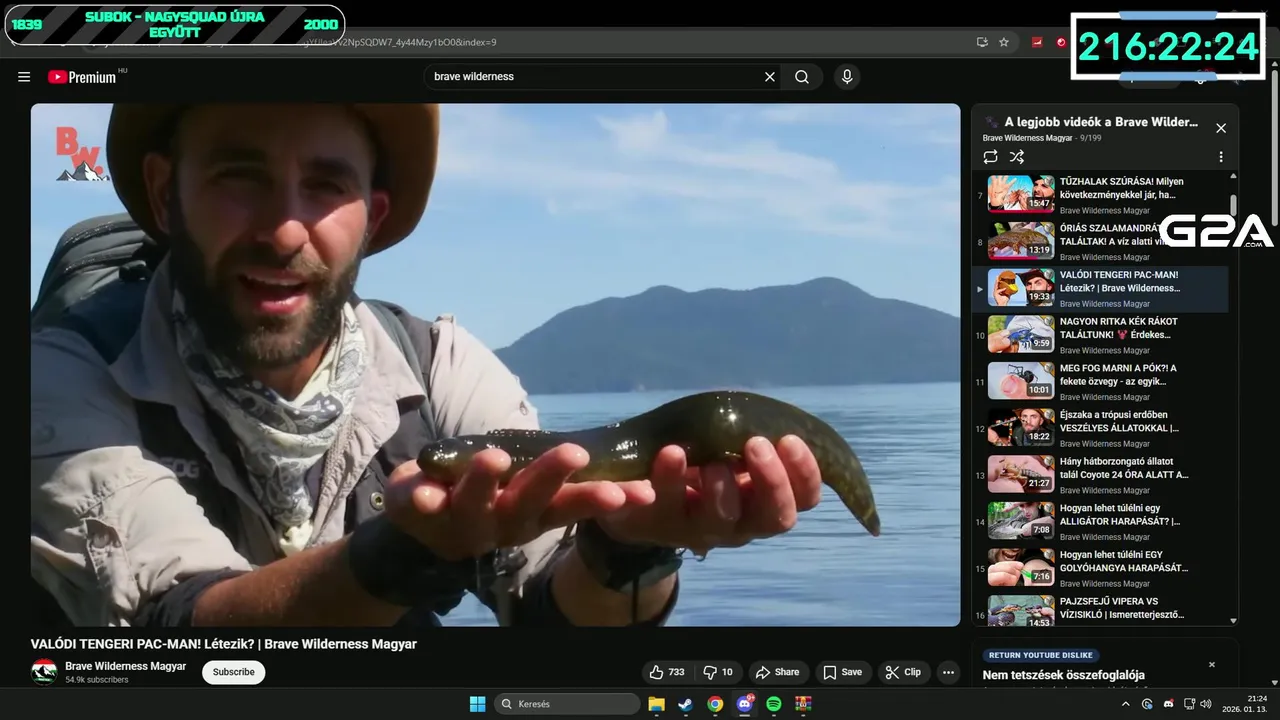This screenshot has height=720, width=1280.
Task: Open the YouTube guide hamburger menu
Action: point(24,77)
